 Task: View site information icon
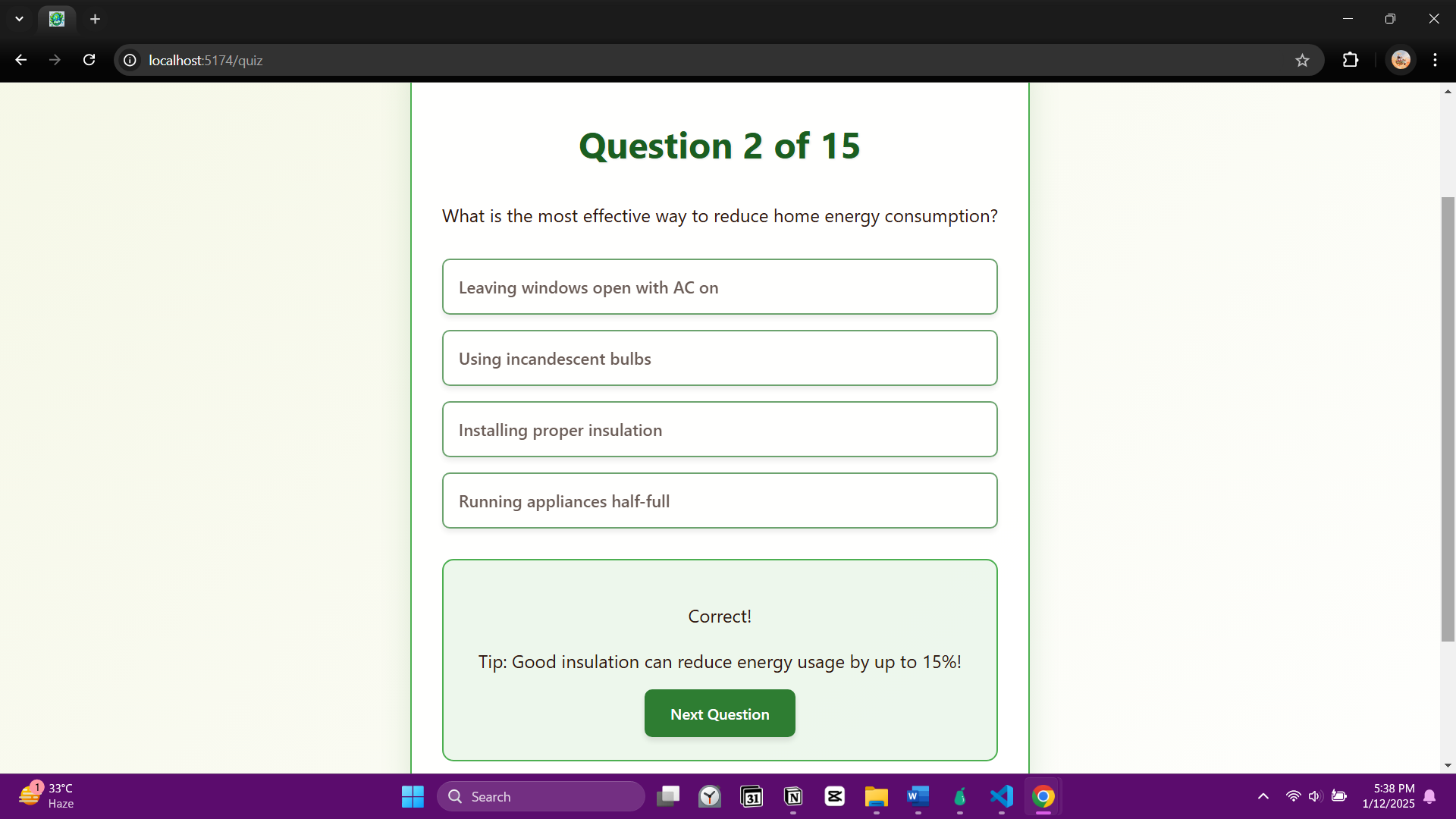[x=130, y=60]
